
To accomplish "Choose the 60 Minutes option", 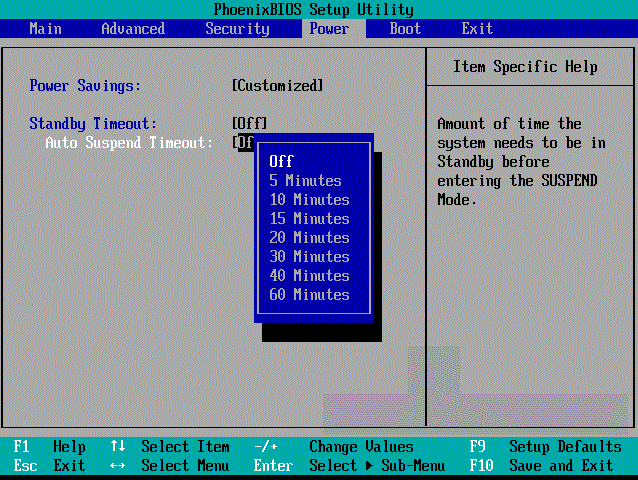I will [309, 295].
